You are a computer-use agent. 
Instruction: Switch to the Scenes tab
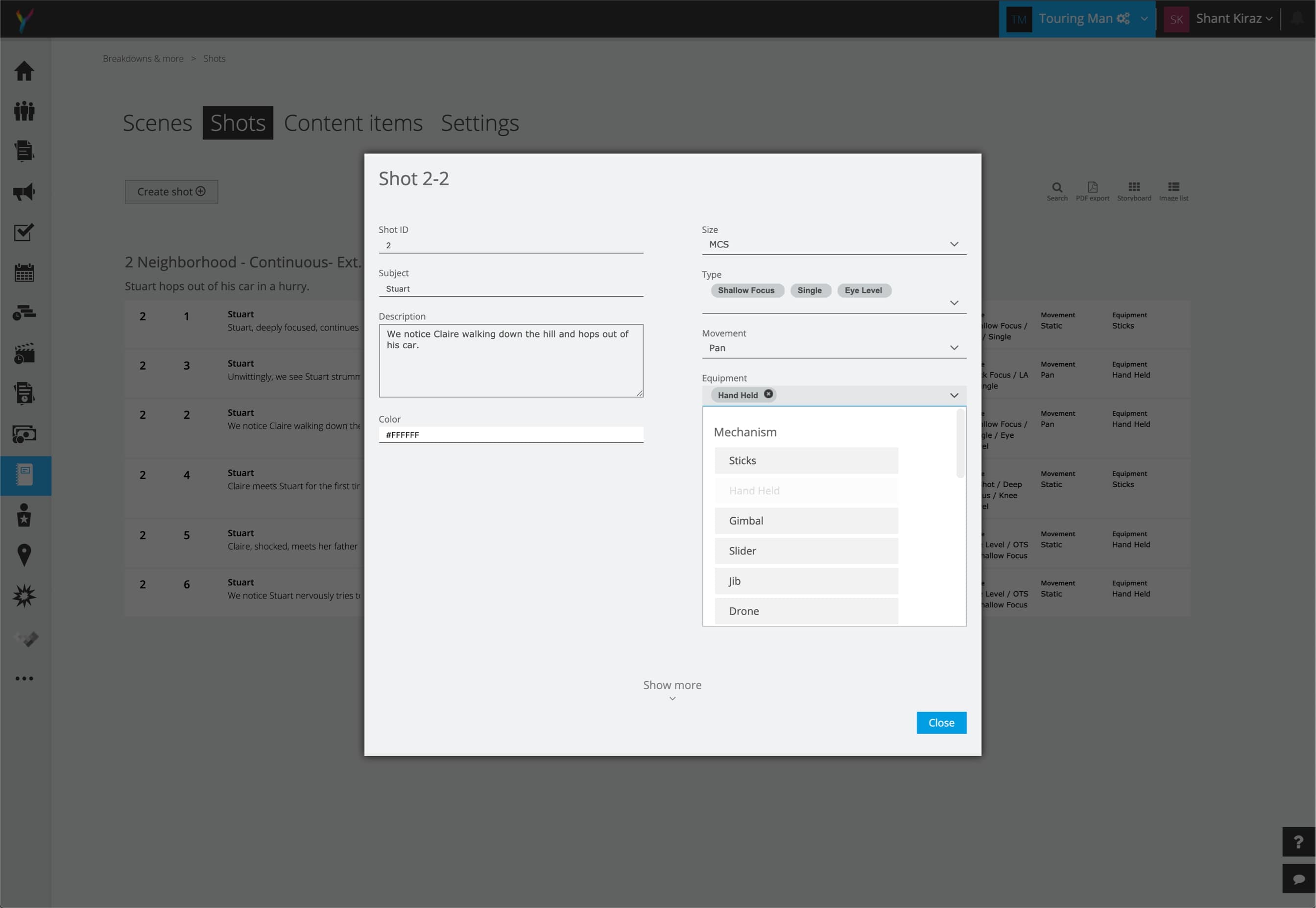click(158, 123)
